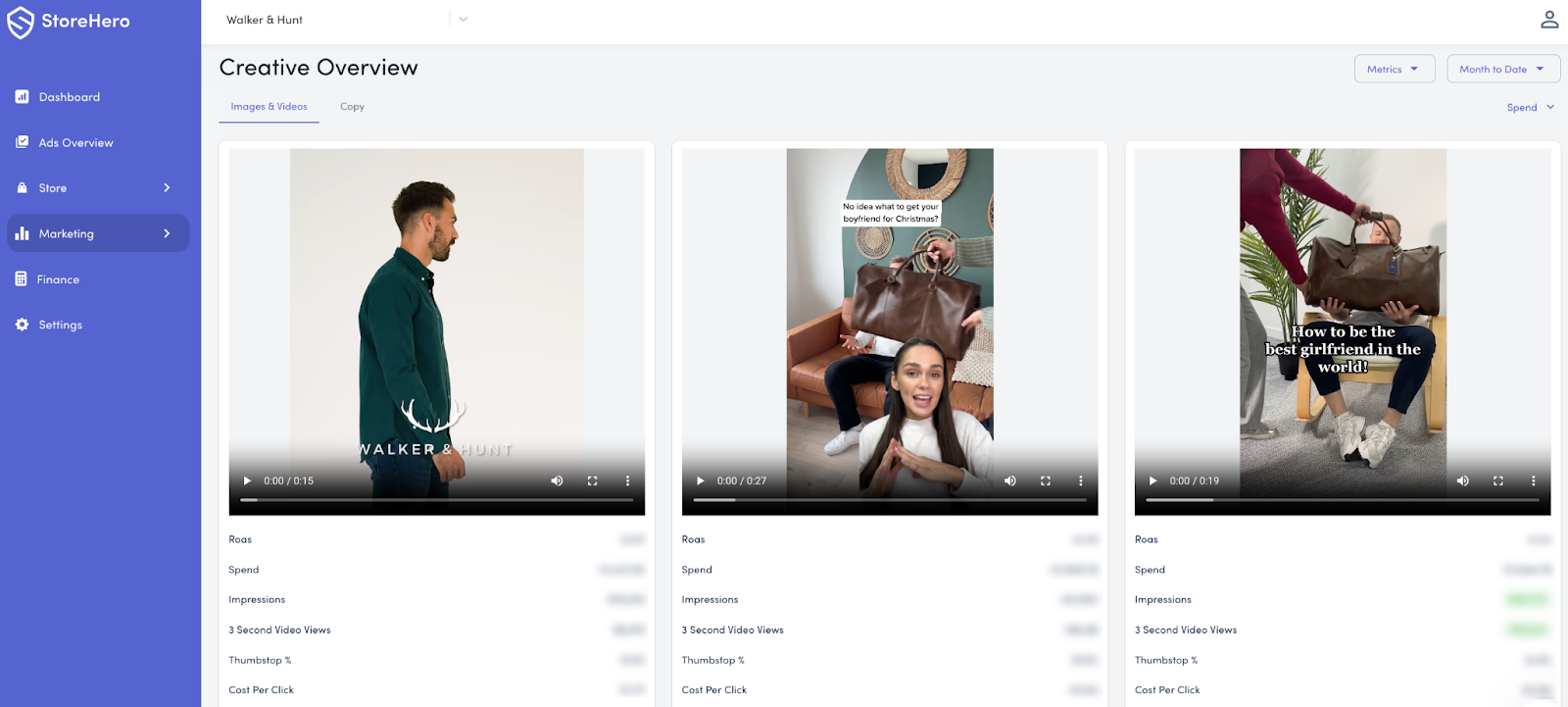
Task: Change the Month to Date range
Action: [x=1502, y=69]
